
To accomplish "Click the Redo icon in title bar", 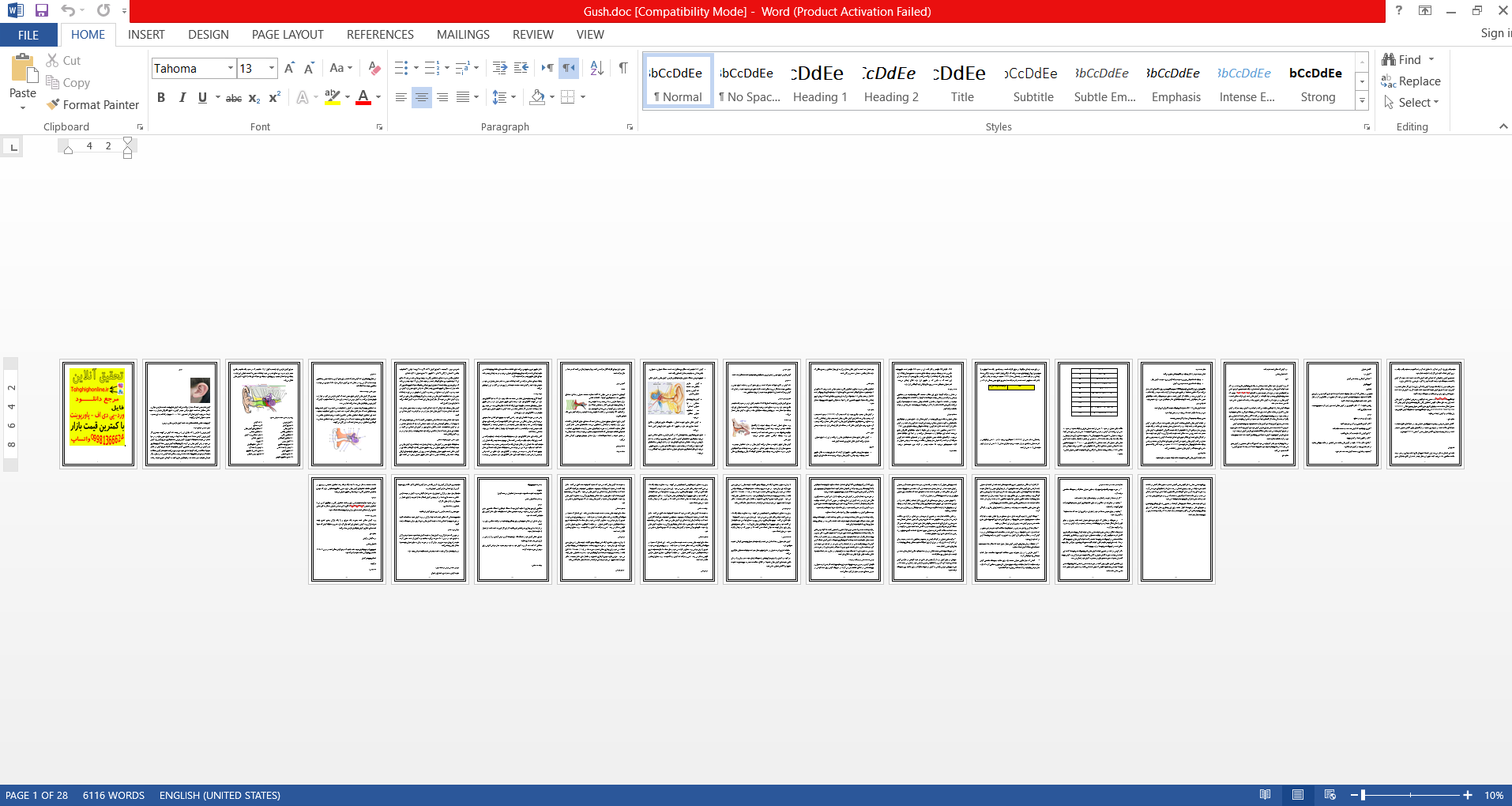I will tap(103, 11).
